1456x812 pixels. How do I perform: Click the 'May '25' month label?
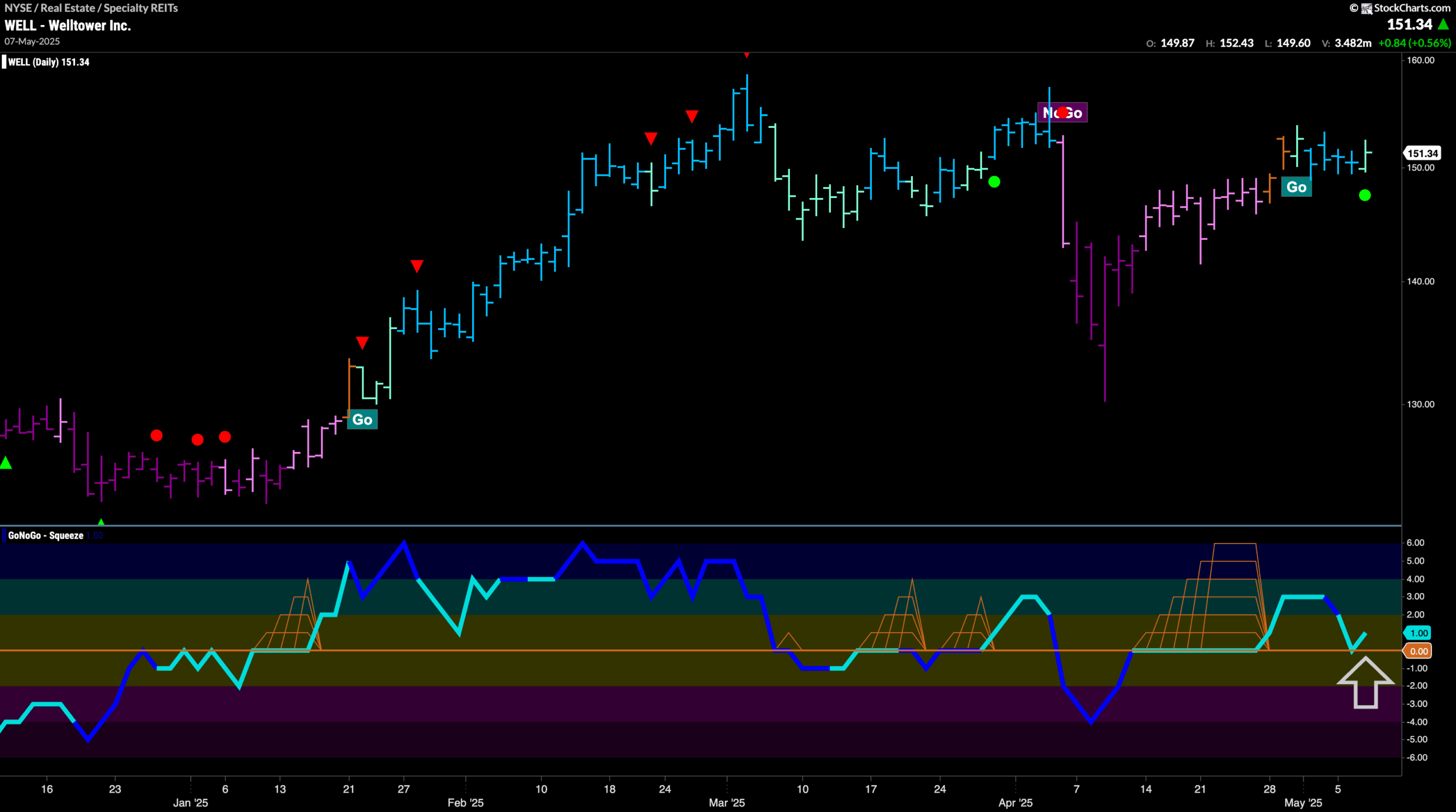pyautogui.click(x=1303, y=803)
